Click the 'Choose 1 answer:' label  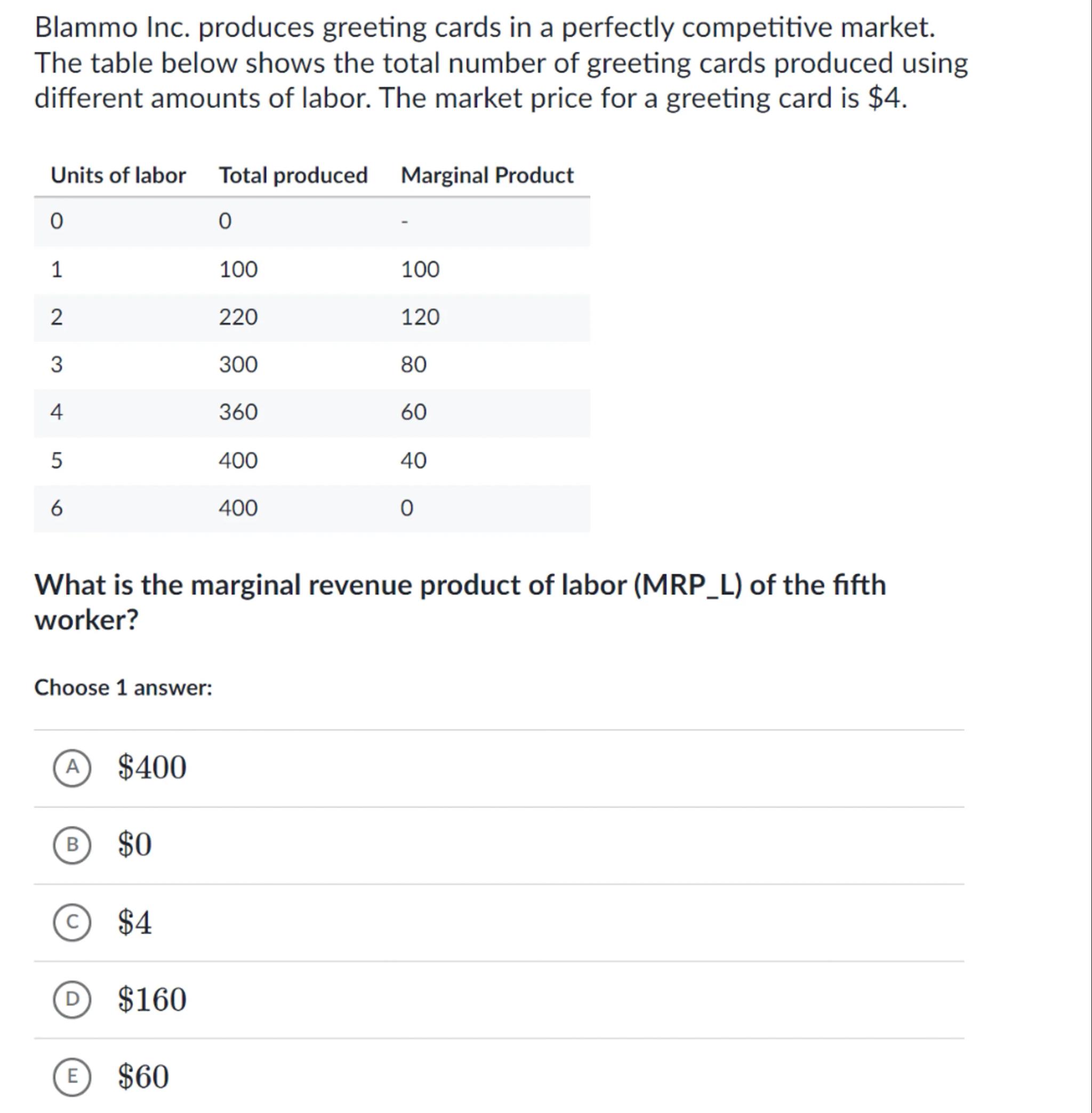(x=123, y=688)
